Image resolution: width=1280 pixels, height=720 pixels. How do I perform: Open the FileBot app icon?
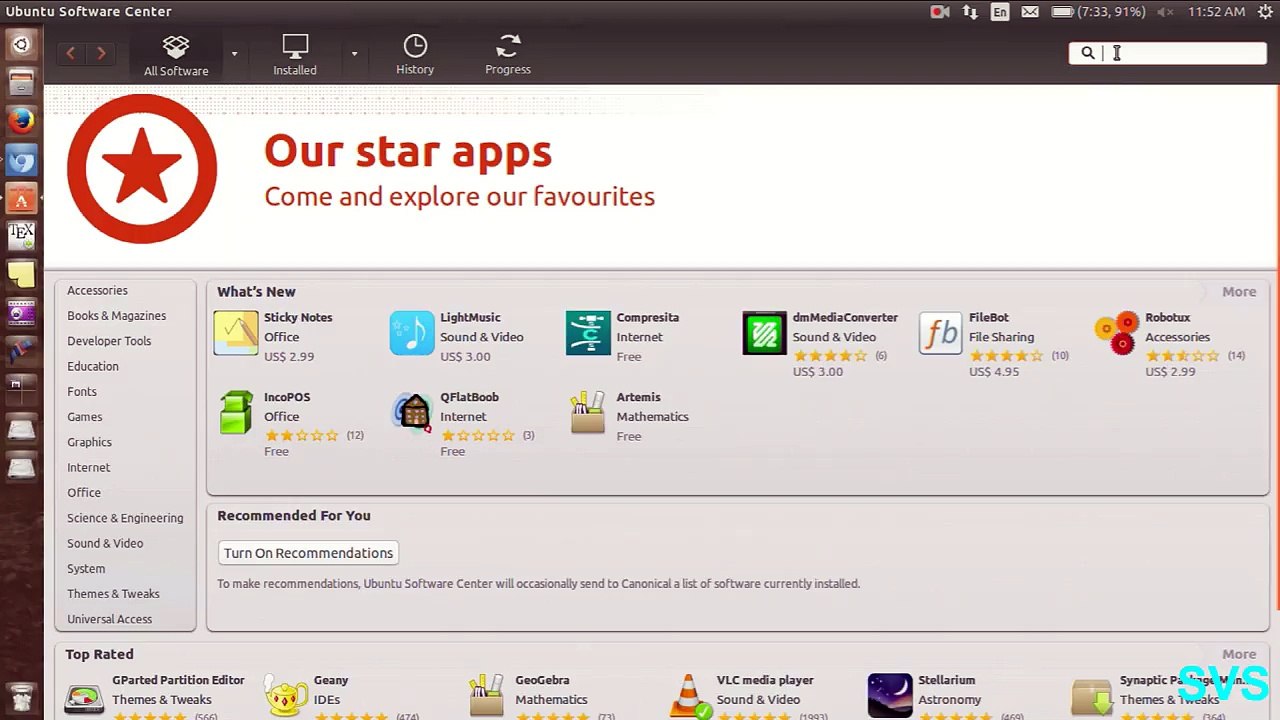click(x=941, y=333)
